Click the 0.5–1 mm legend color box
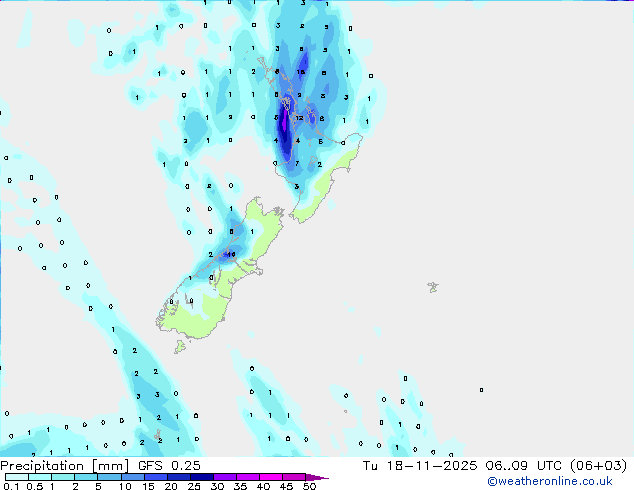 [40, 477]
